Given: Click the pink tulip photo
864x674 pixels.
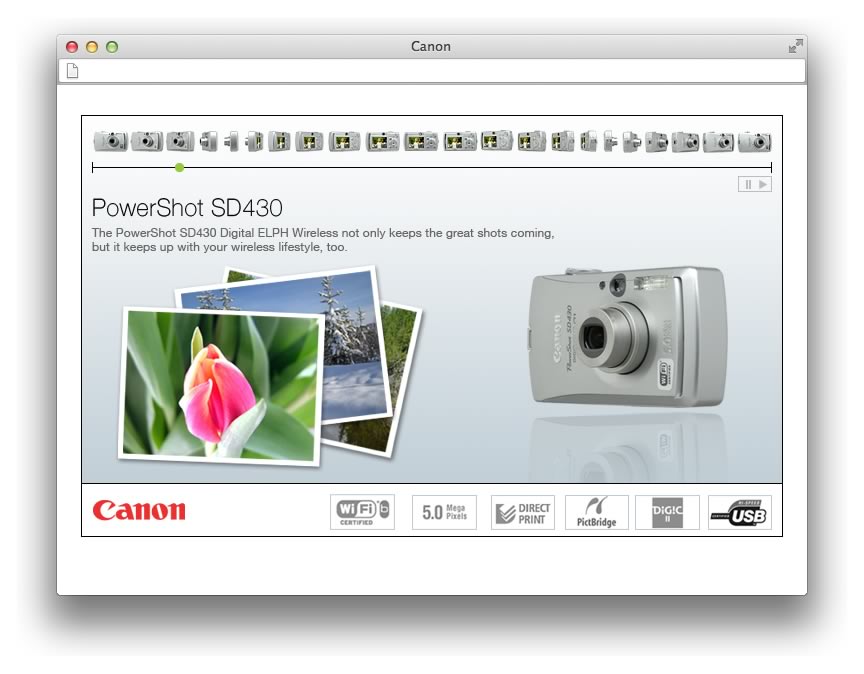Looking at the screenshot, I should pos(220,386).
